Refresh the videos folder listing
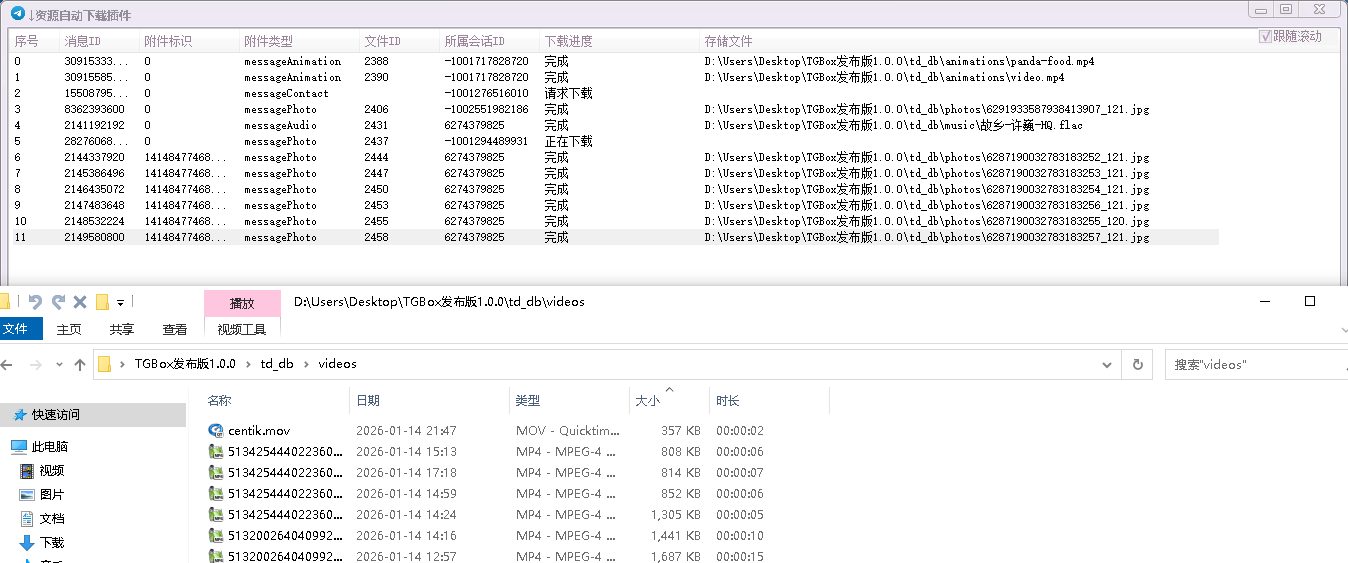The image size is (1348, 563). tap(1137, 365)
